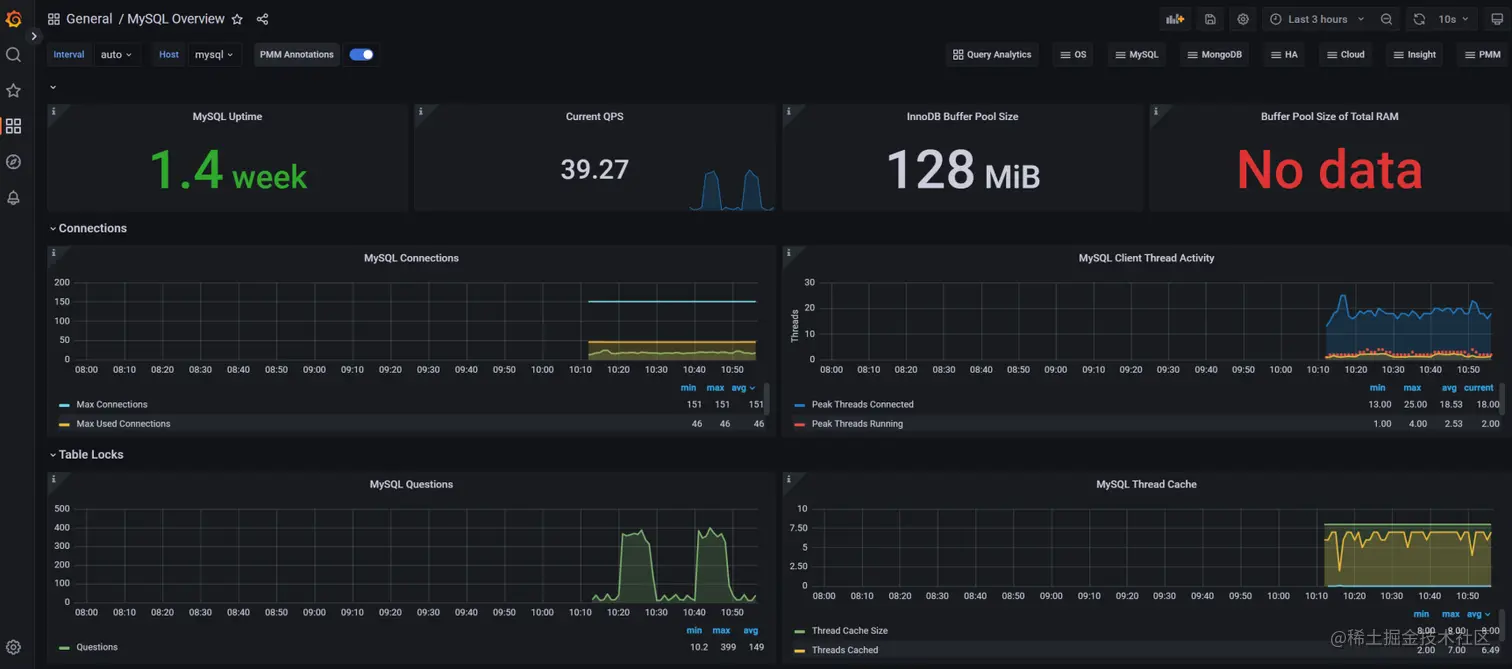Toggle Peak Threads Running legend series
The width and height of the screenshot is (1512, 669).
[857, 424]
